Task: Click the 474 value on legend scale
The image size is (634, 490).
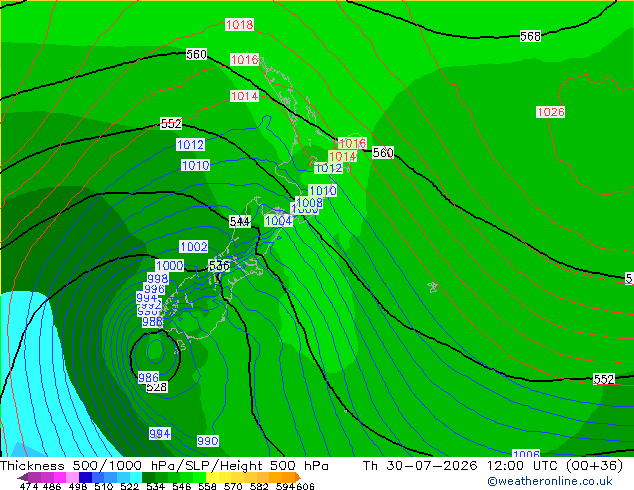Action: tap(29, 486)
